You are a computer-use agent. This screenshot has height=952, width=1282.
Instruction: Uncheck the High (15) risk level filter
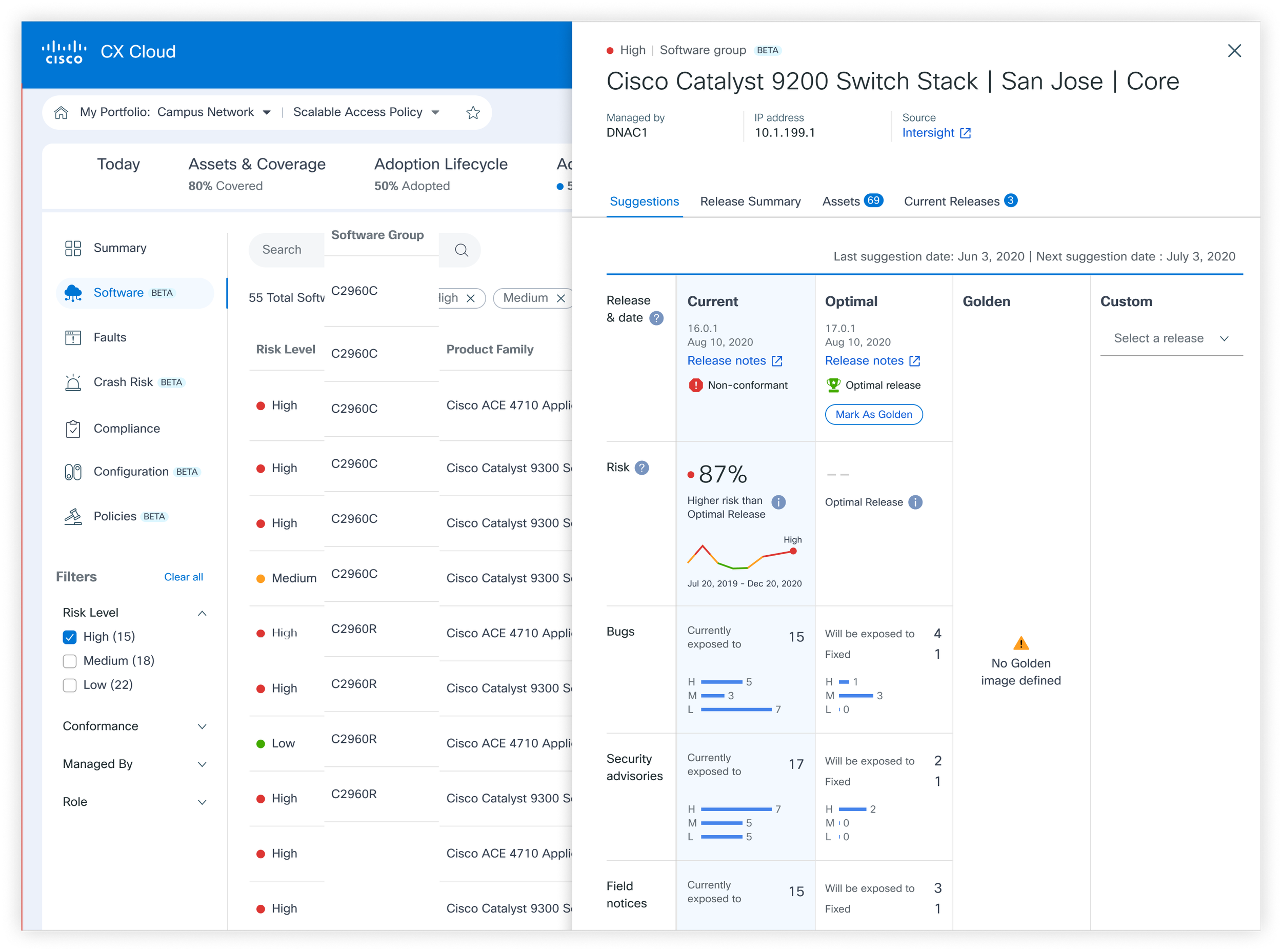70,637
